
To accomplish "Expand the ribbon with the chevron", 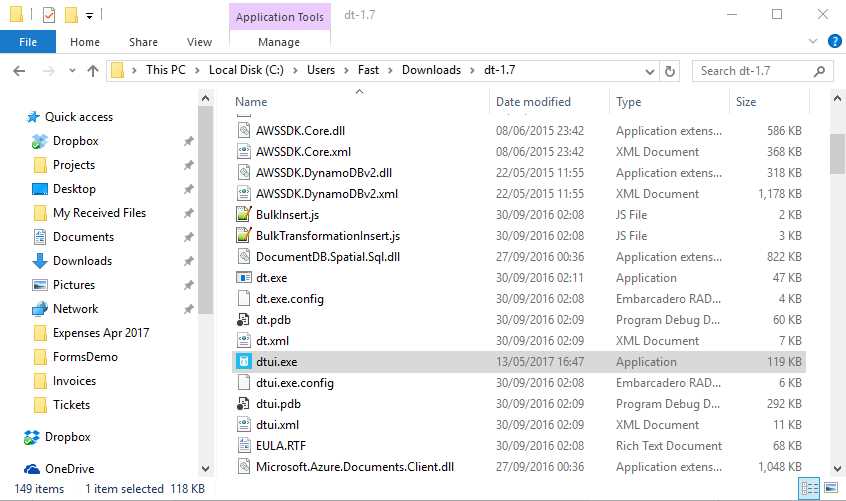I will click(x=813, y=42).
